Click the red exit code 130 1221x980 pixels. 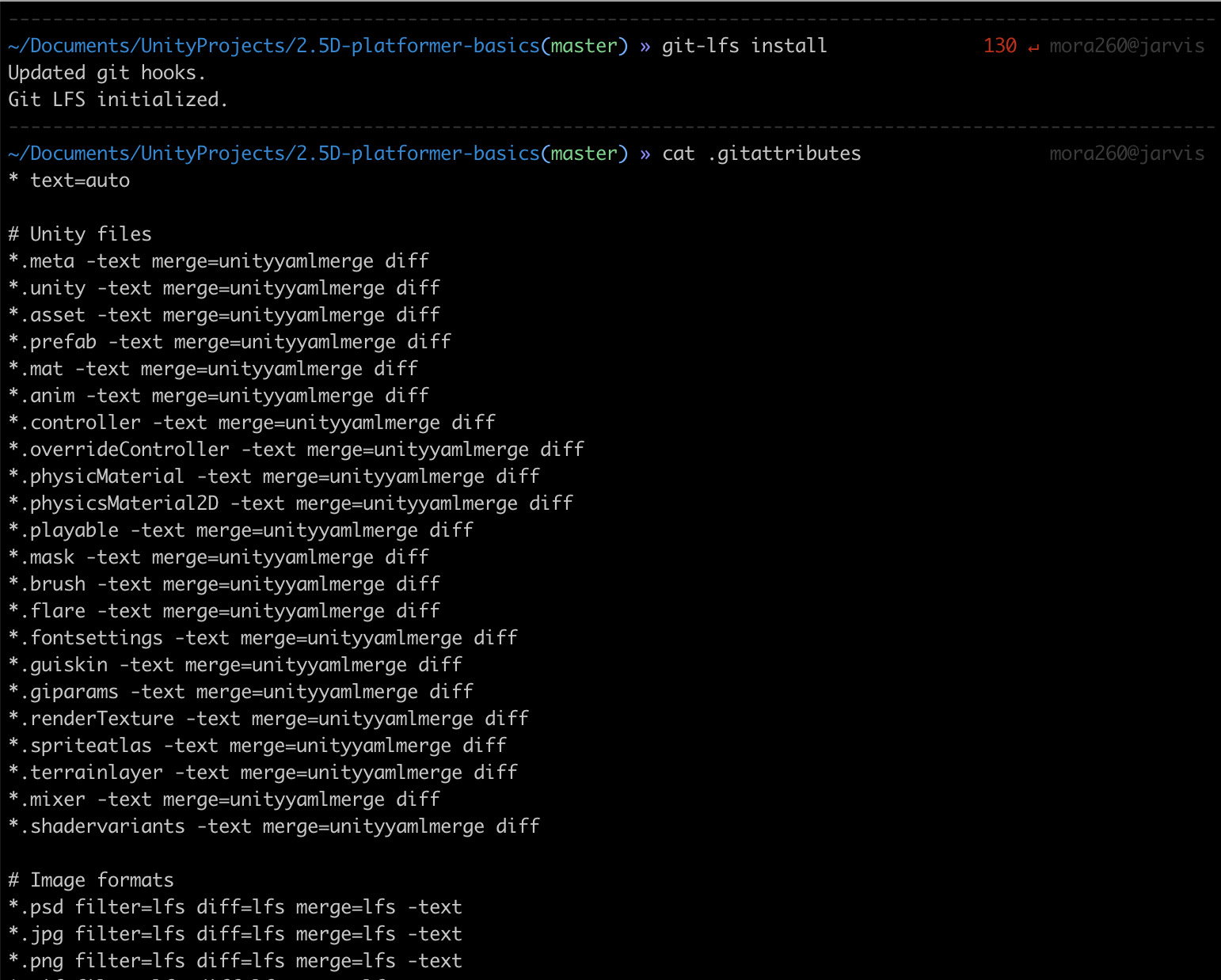[x=1000, y=46]
